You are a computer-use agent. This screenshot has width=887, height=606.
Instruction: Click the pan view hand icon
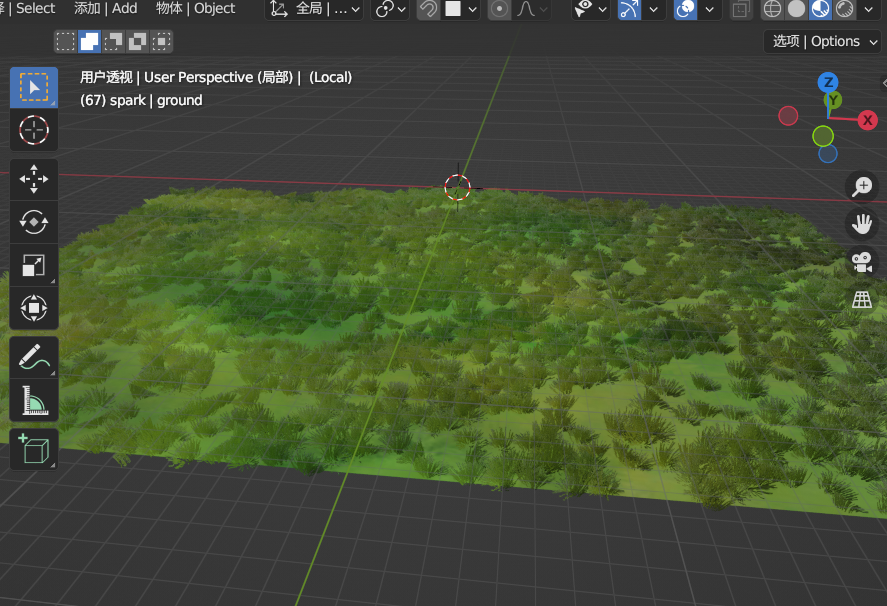(860, 224)
